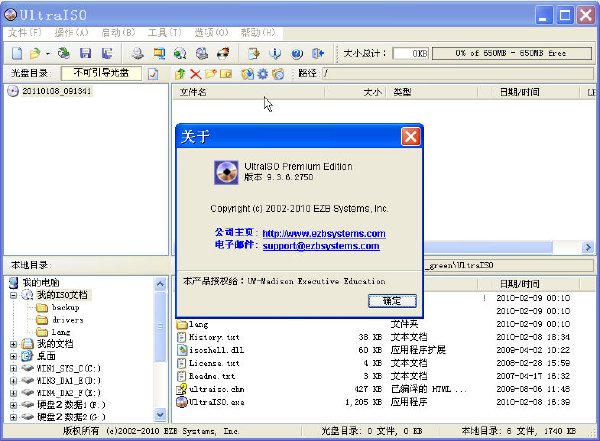
Task: Click the Make CD image drive icon
Action: (x=137, y=53)
